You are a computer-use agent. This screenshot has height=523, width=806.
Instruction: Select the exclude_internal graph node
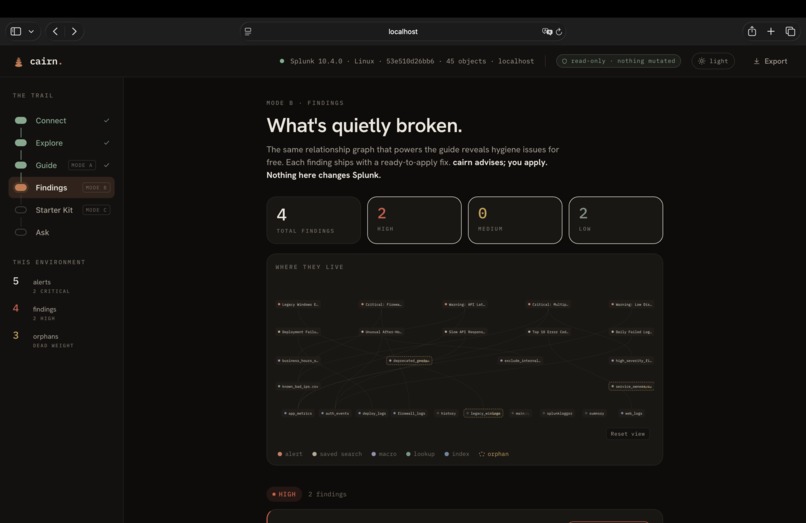click(520, 360)
